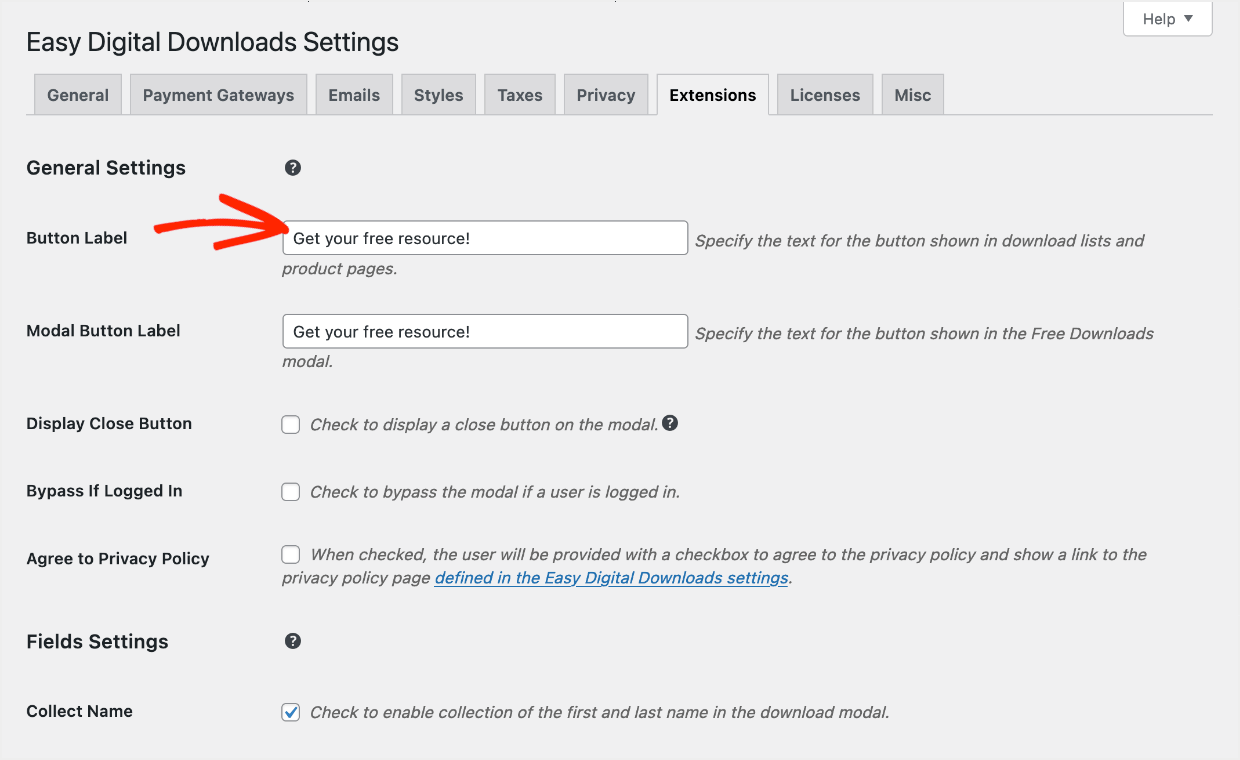
Task: Select the Extensions tab
Action: 713,95
